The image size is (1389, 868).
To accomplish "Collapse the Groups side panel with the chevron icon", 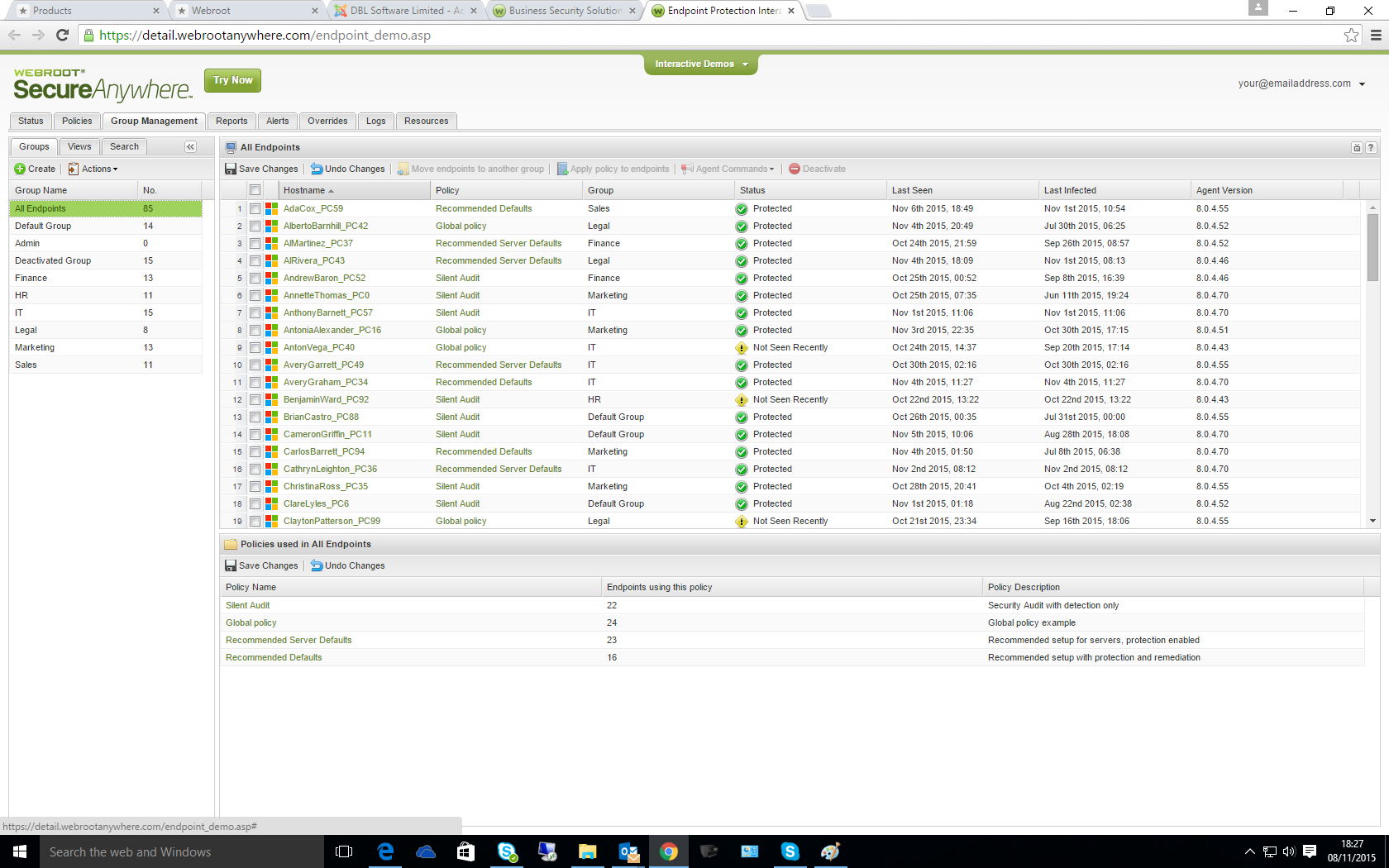I will click(190, 146).
